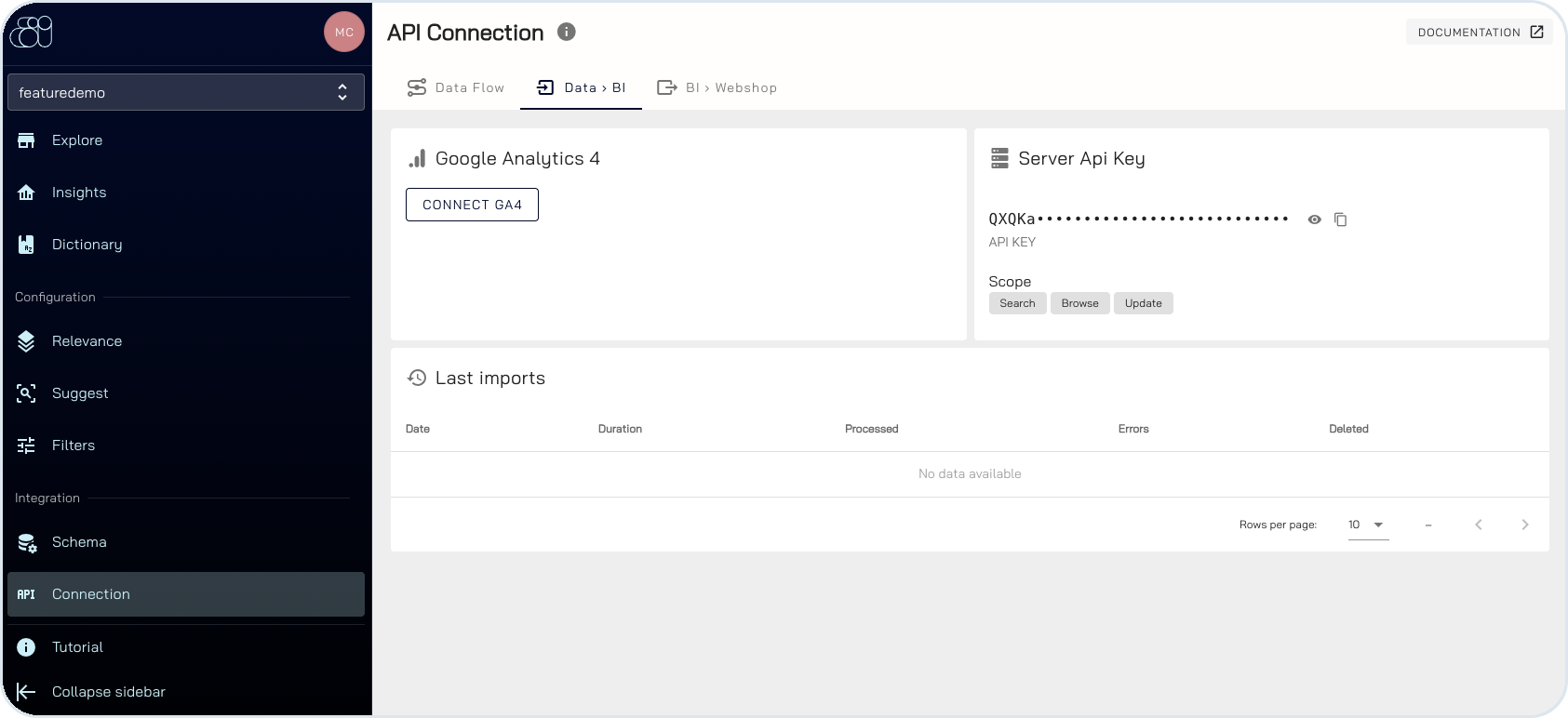This screenshot has width=1568, height=718.
Task: Sort by the Date column header
Action: pyautogui.click(x=418, y=429)
